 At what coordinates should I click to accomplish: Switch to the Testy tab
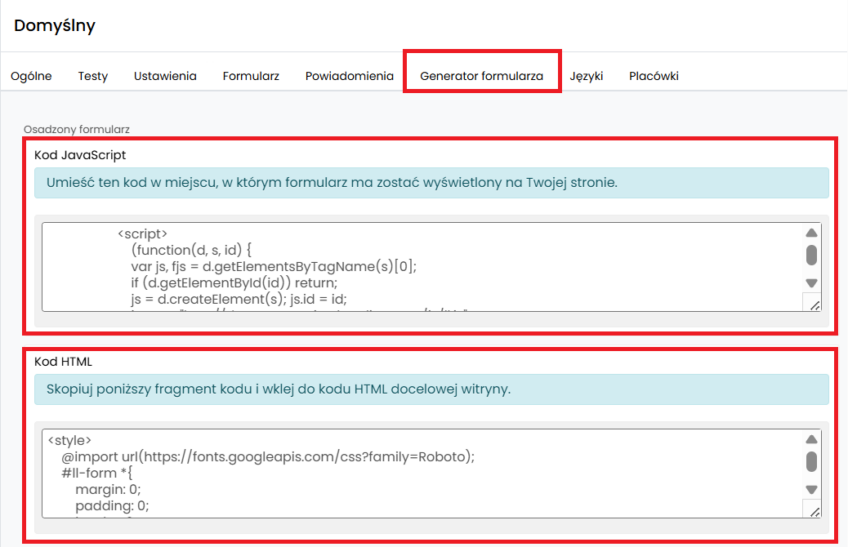(93, 76)
